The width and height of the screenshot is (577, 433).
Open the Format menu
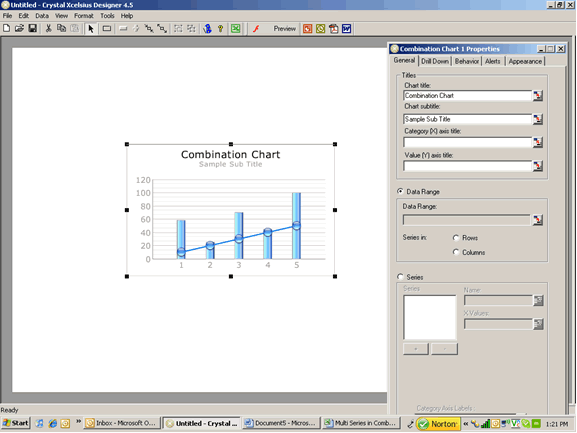coord(84,16)
